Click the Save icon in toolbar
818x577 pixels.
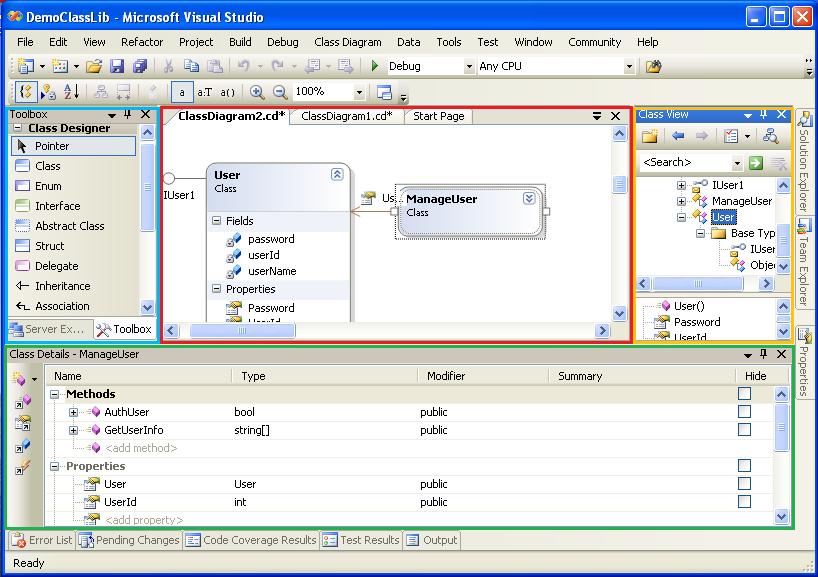click(x=117, y=66)
